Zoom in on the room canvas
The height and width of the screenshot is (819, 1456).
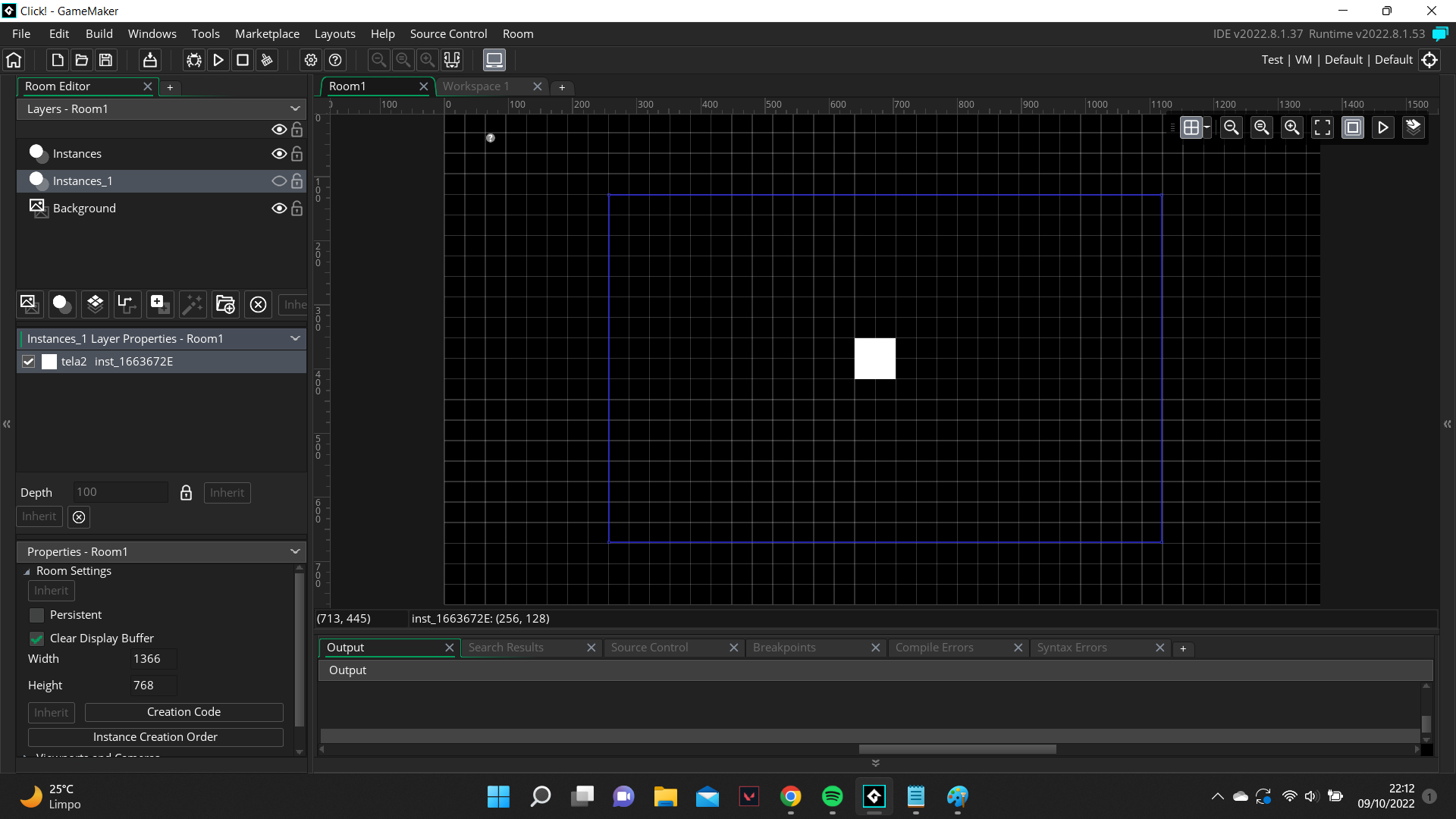(x=1292, y=127)
